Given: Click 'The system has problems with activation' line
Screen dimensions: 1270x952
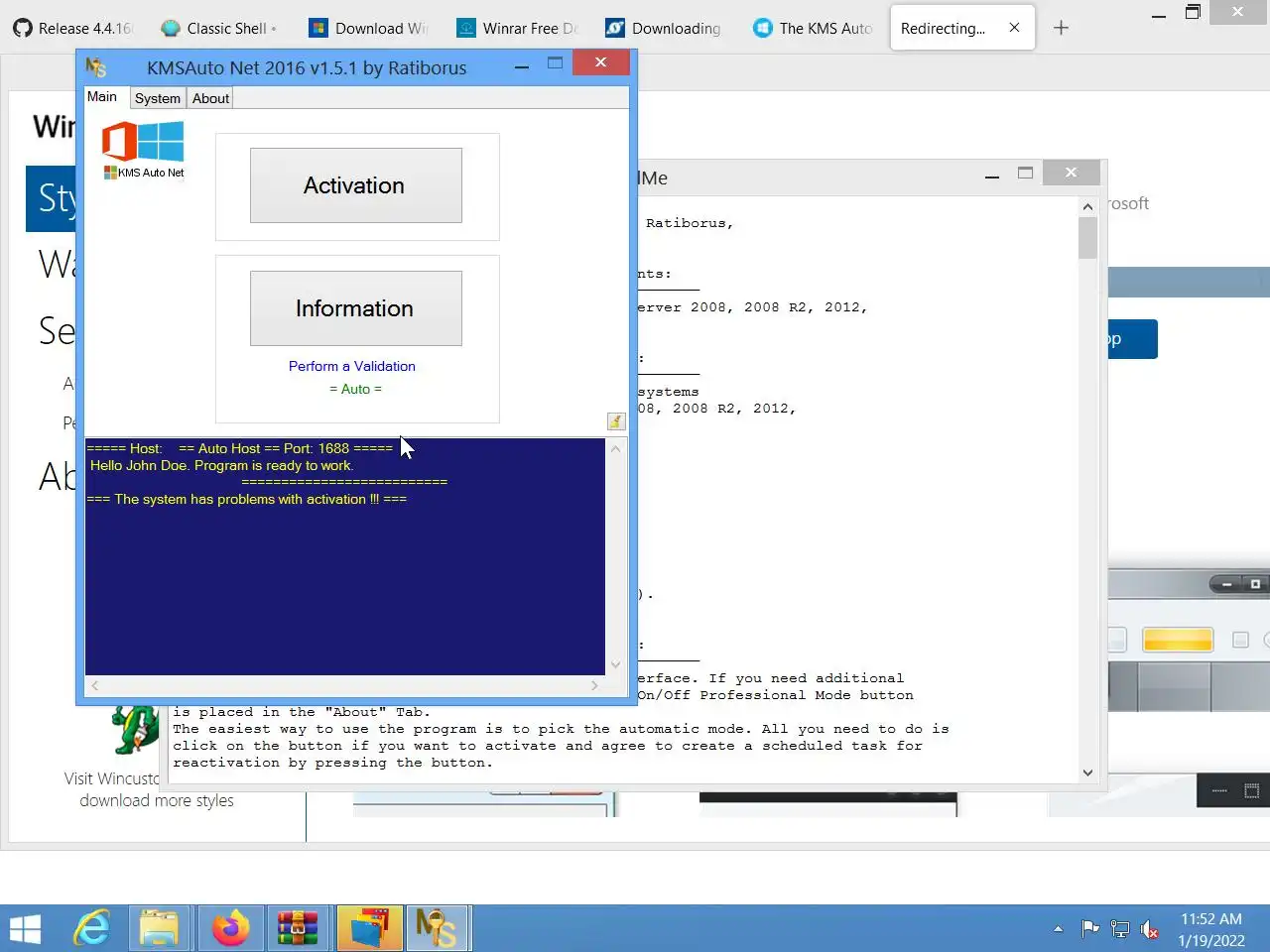Looking at the screenshot, I should coord(246,499).
